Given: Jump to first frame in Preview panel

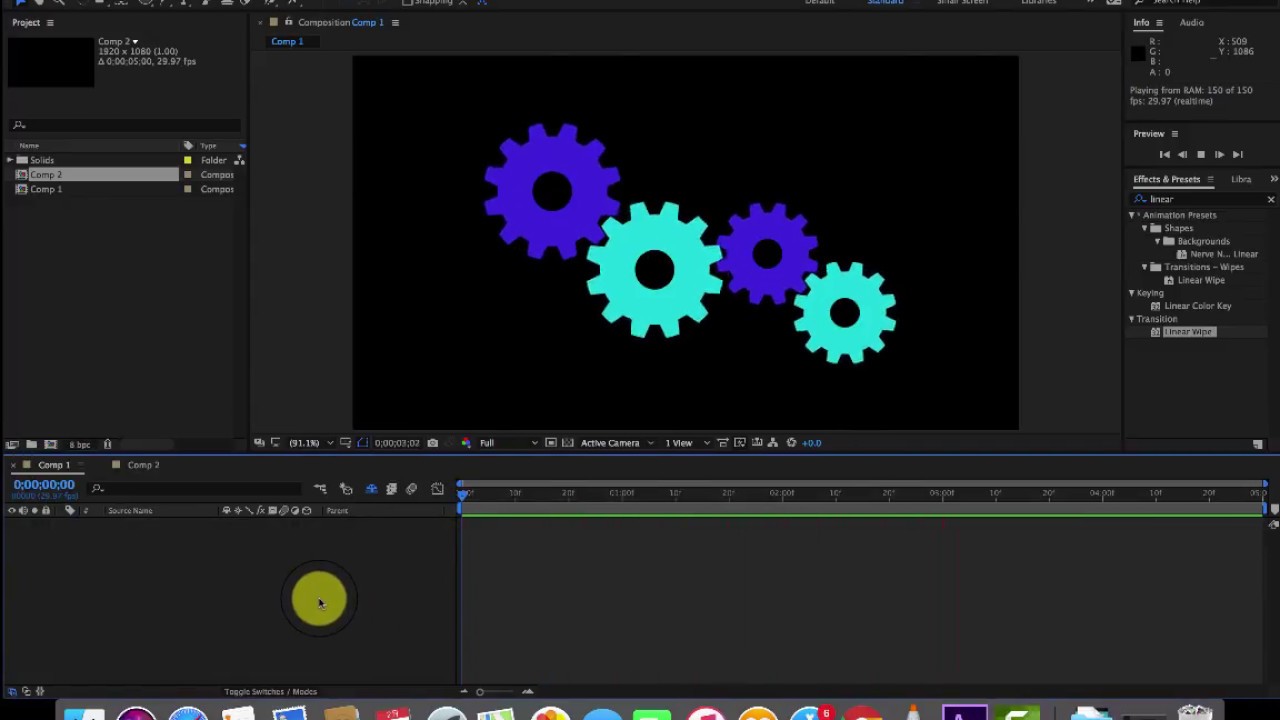Looking at the screenshot, I should point(1164,154).
